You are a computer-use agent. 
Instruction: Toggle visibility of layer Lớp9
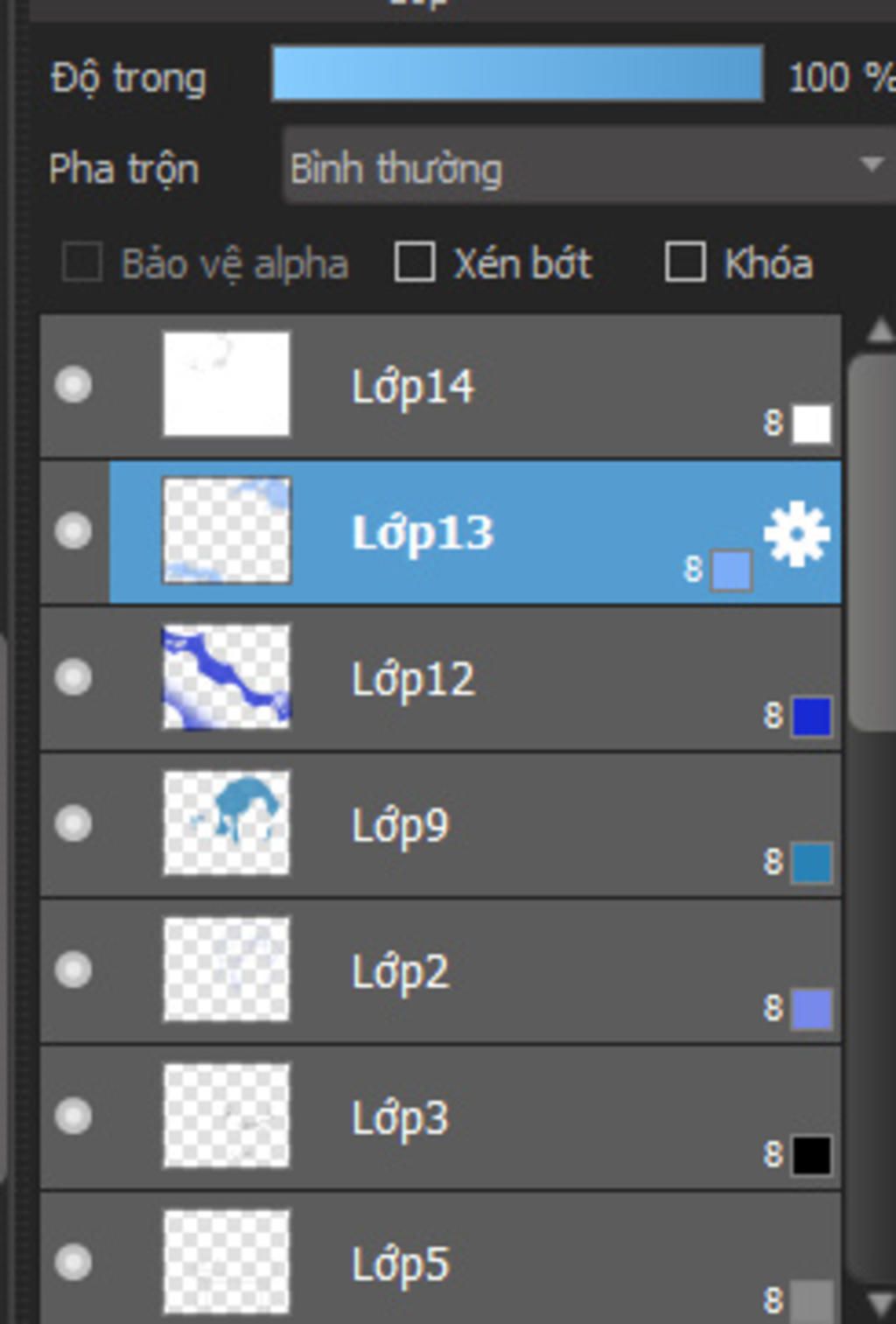click(73, 823)
